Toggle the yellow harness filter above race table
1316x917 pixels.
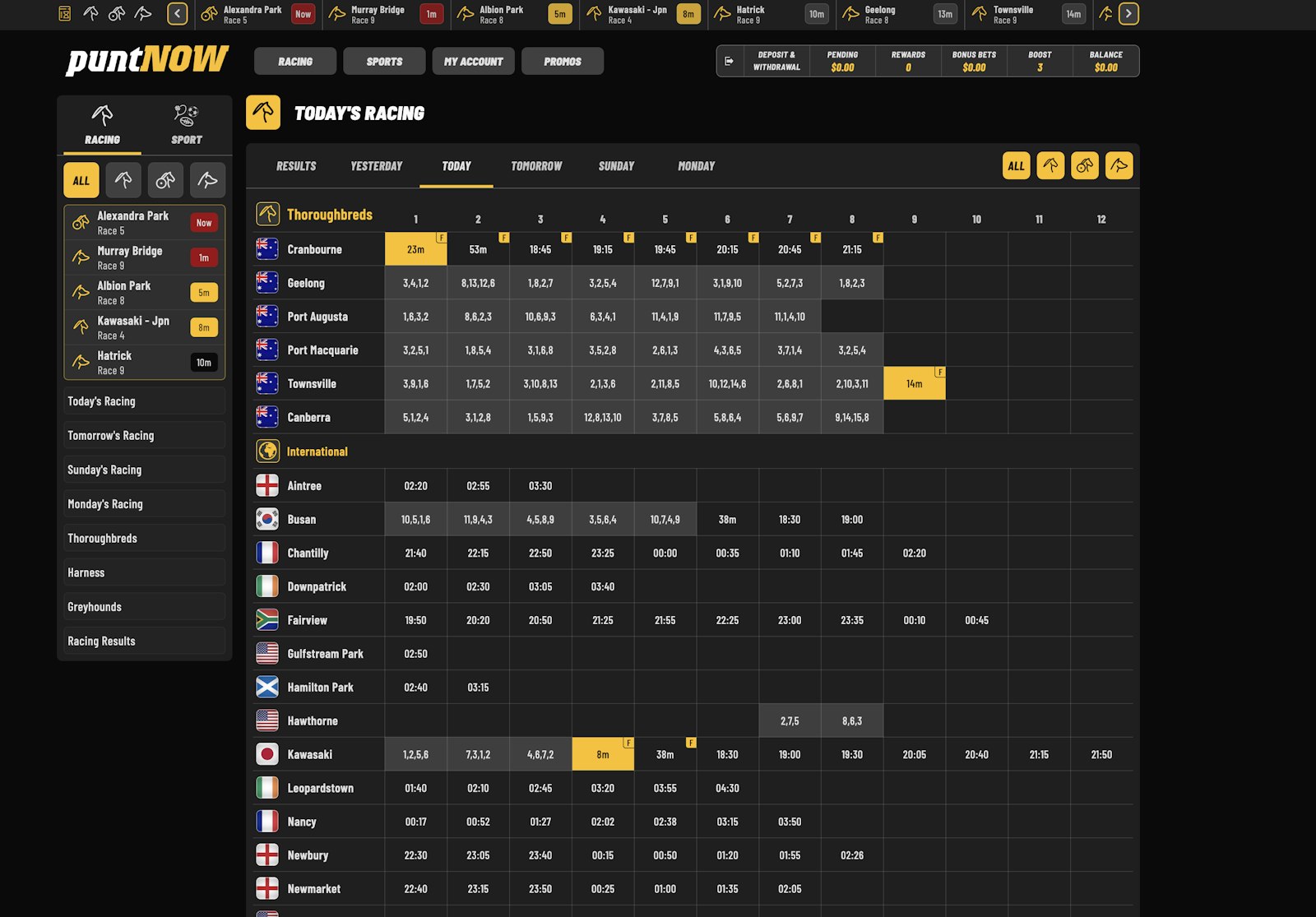pos(1084,166)
